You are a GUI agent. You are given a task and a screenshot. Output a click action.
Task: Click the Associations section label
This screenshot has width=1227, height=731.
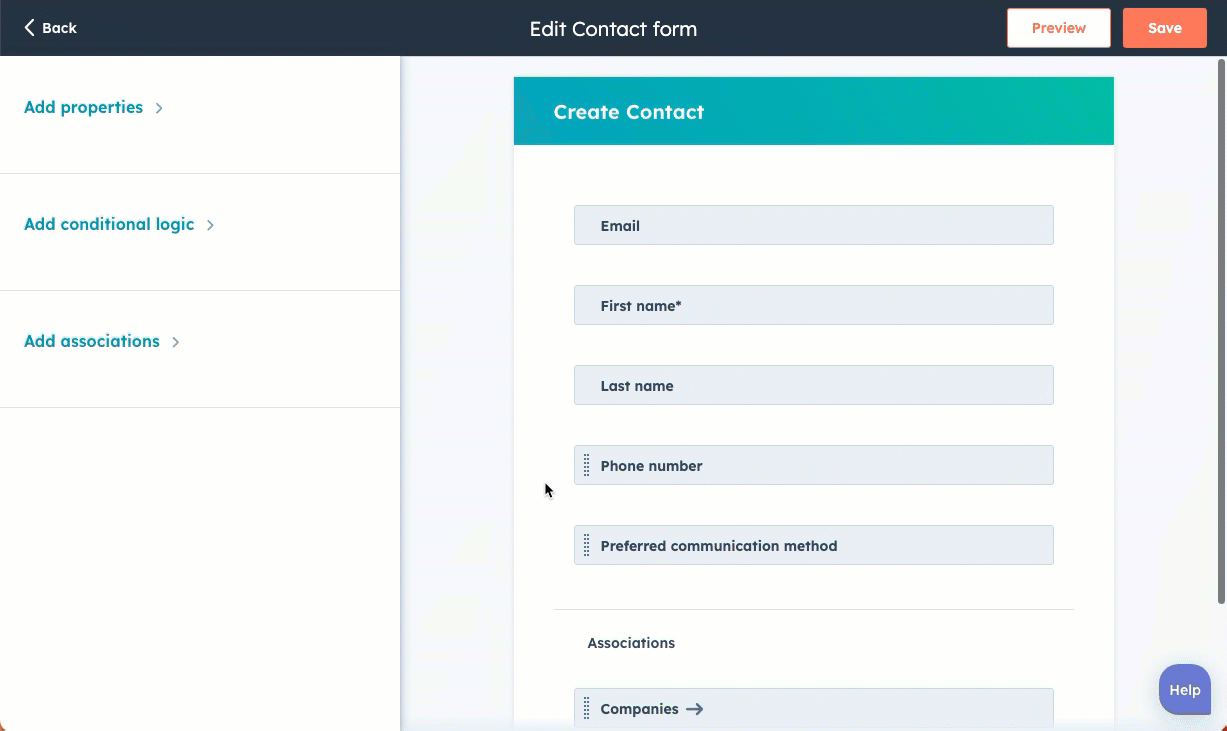point(631,642)
